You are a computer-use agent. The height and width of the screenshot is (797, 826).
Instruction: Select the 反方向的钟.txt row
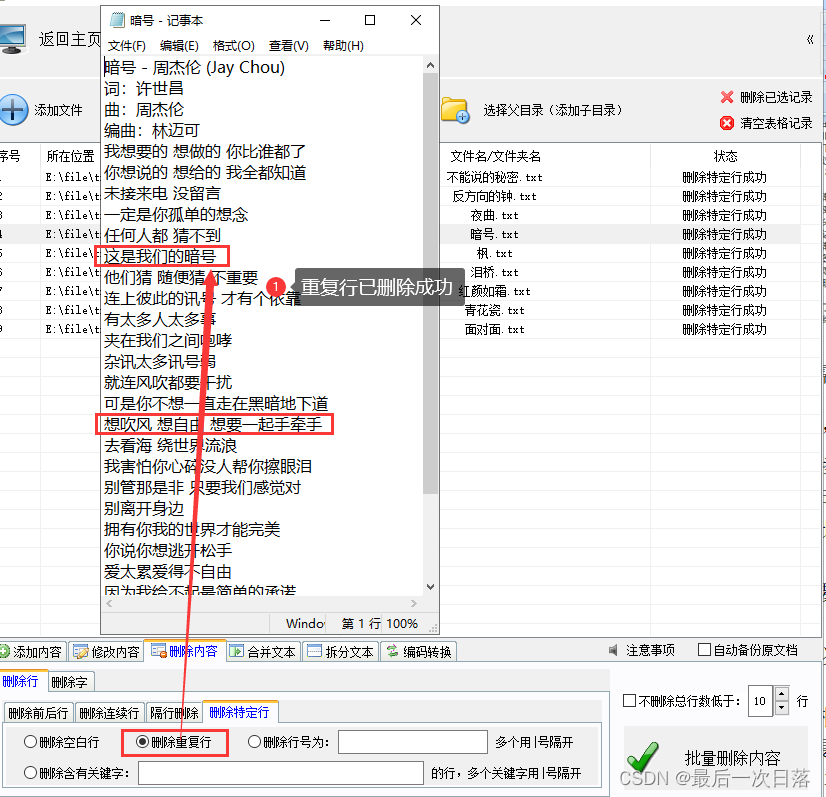pos(494,196)
